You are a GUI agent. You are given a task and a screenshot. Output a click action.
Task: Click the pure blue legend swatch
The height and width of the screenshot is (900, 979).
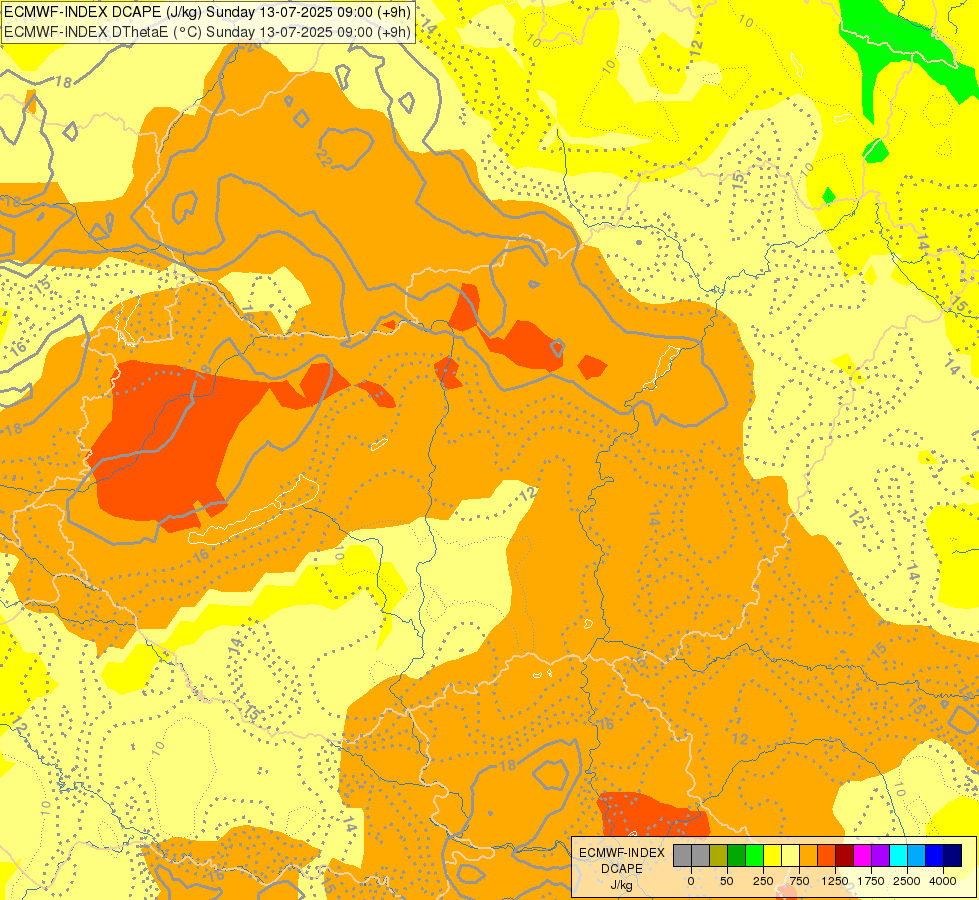(x=935, y=855)
